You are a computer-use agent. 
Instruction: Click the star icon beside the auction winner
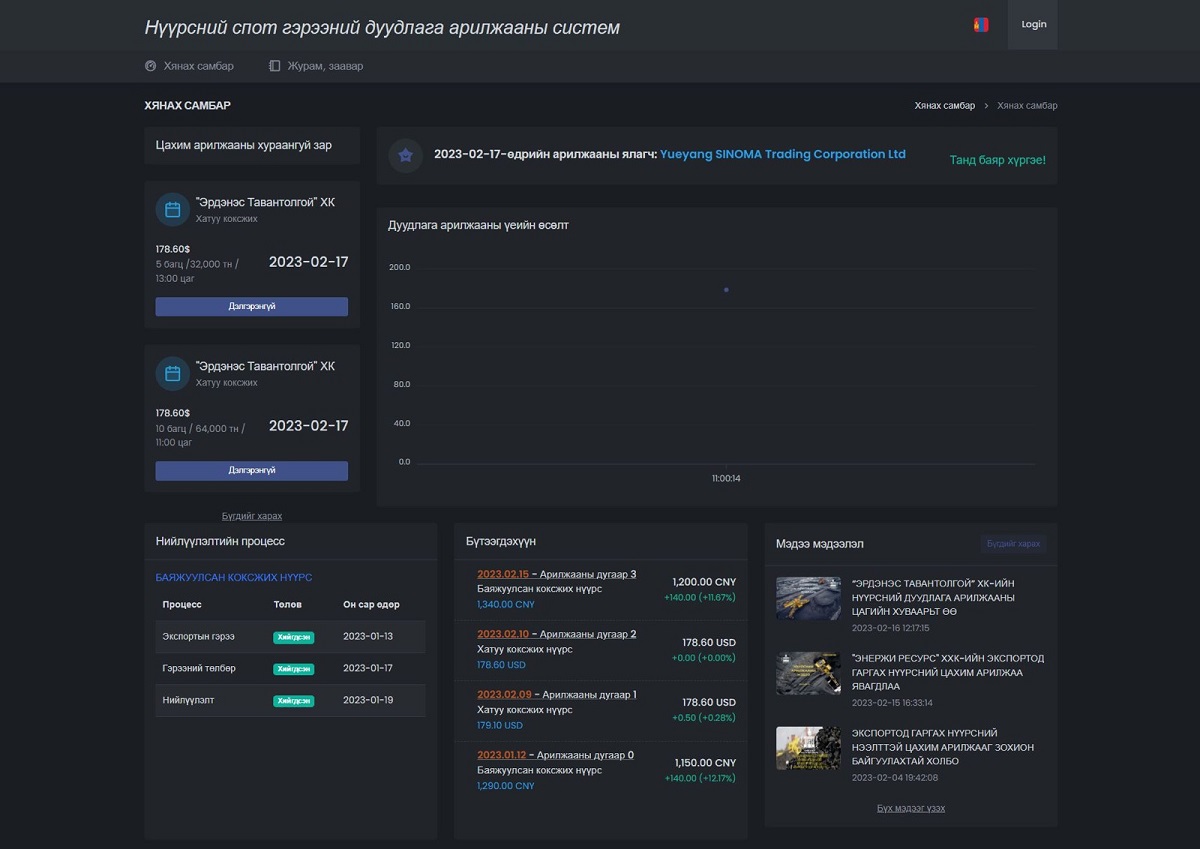pos(405,156)
